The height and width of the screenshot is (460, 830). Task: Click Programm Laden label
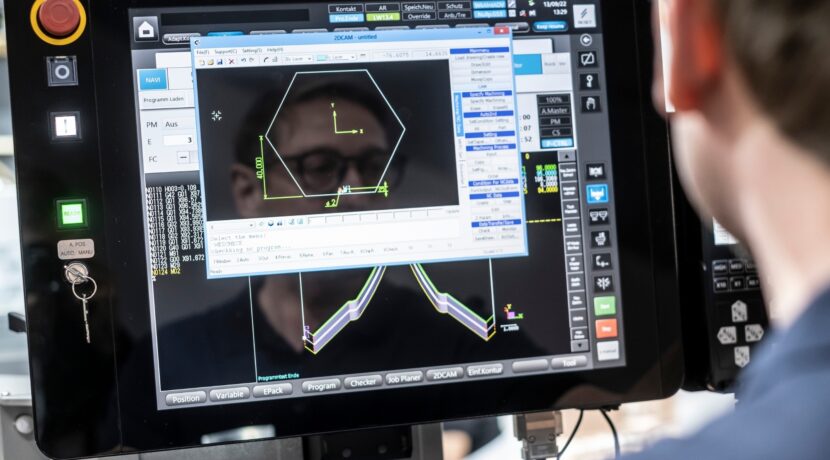click(x=164, y=99)
